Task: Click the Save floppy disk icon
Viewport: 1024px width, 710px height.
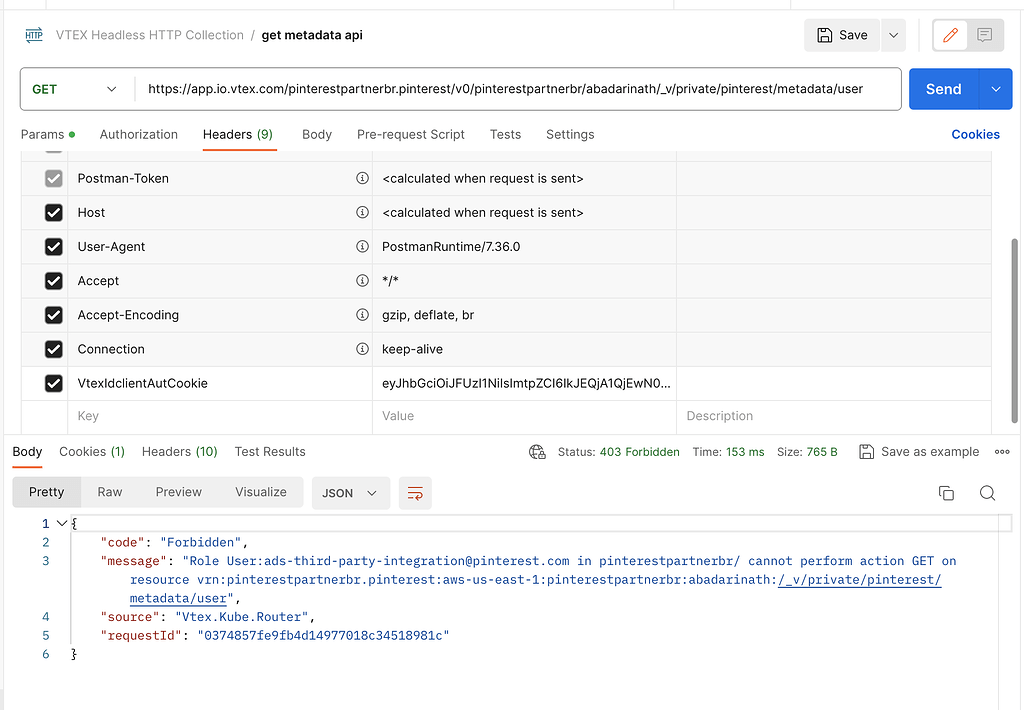Action: click(x=825, y=35)
